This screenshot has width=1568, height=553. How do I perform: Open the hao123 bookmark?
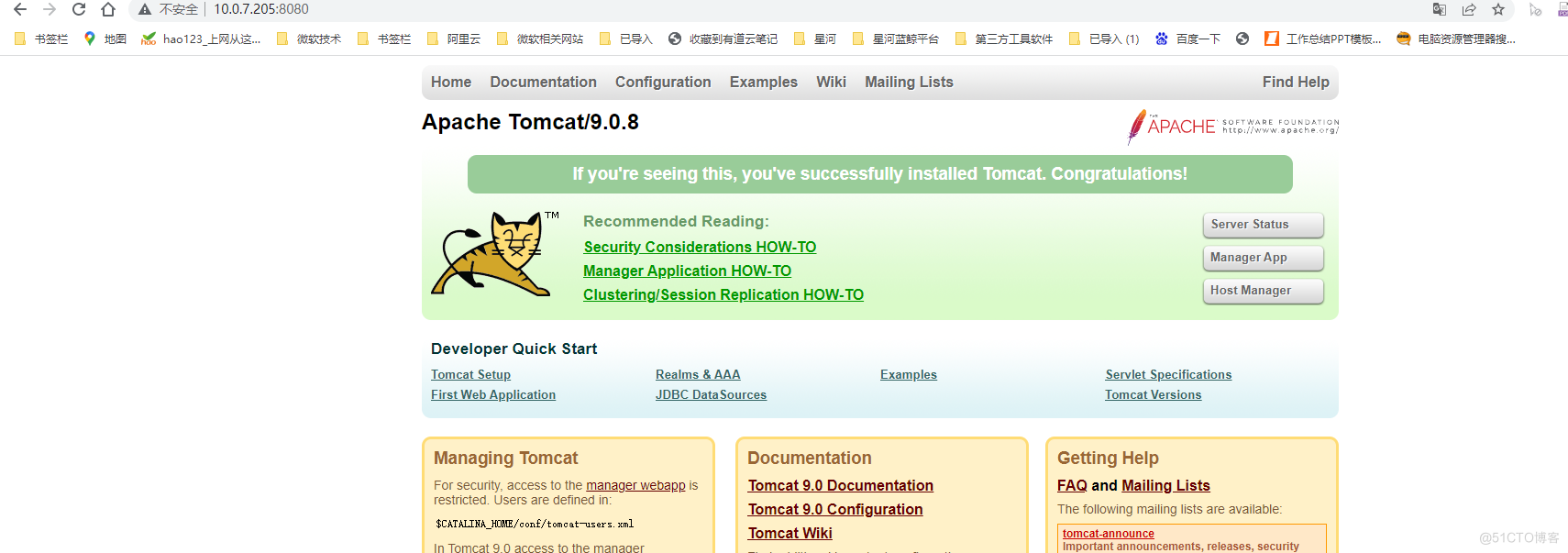click(x=201, y=39)
